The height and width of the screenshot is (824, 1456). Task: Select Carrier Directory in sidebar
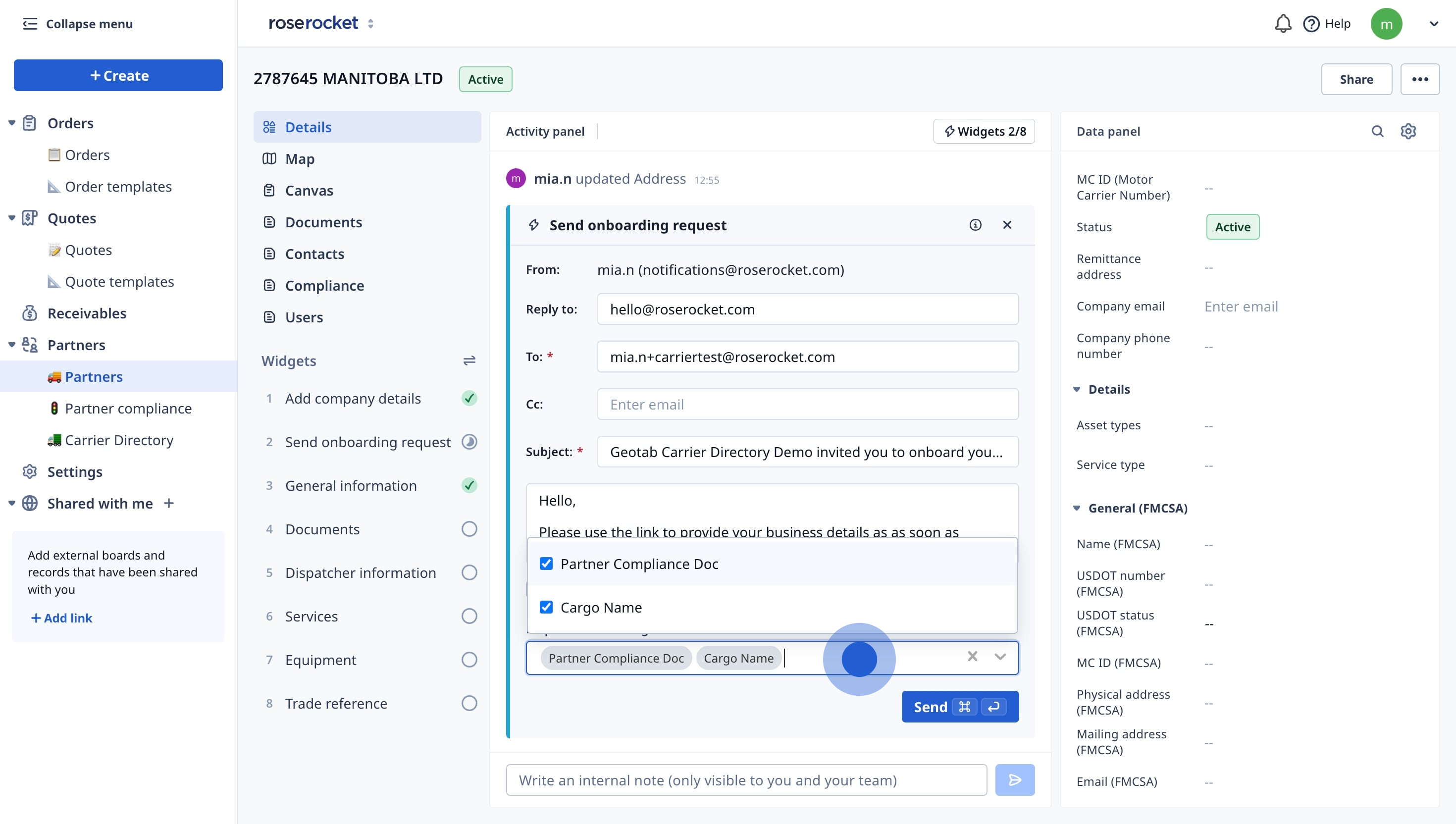pos(119,440)
